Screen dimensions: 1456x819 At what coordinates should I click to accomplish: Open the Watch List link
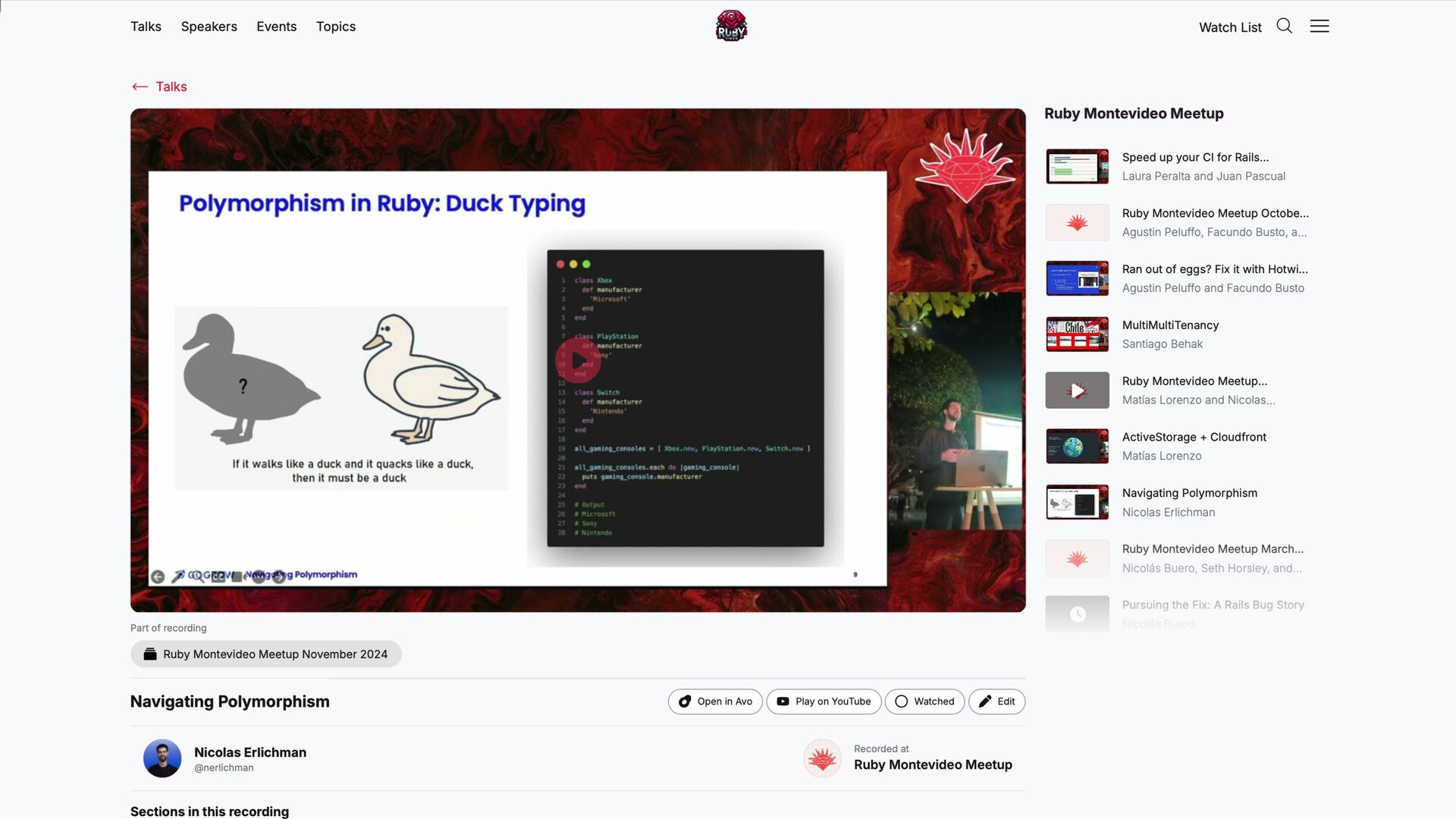pos(1229,27)
